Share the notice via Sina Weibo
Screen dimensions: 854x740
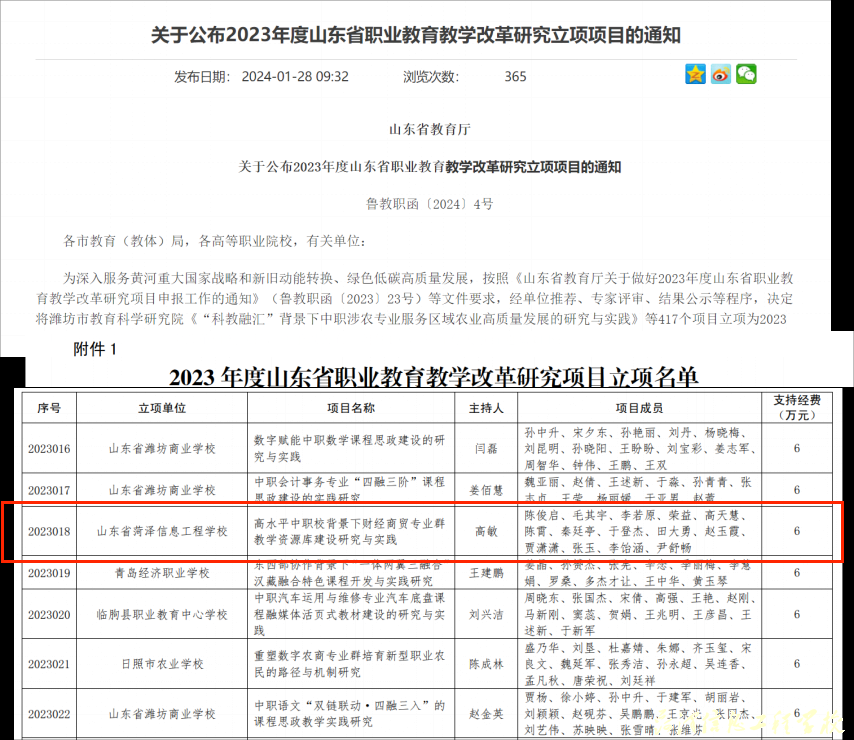[x=720, y=73]
